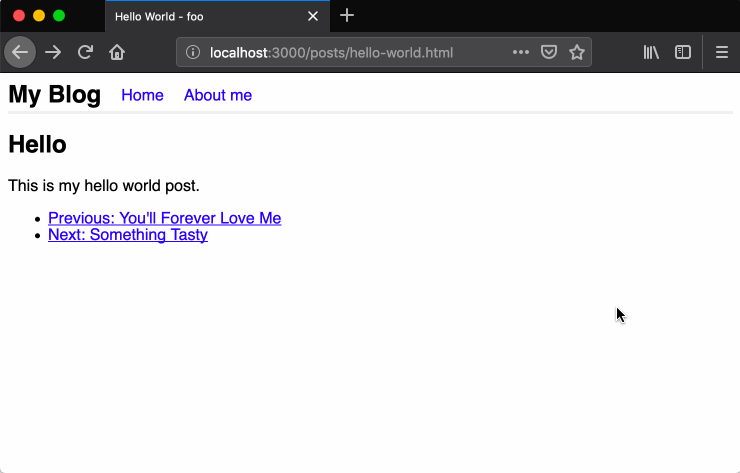Viewport: 740px width, 473px height.
Task: Open a new tab with plus button
Action: point(347,16)
